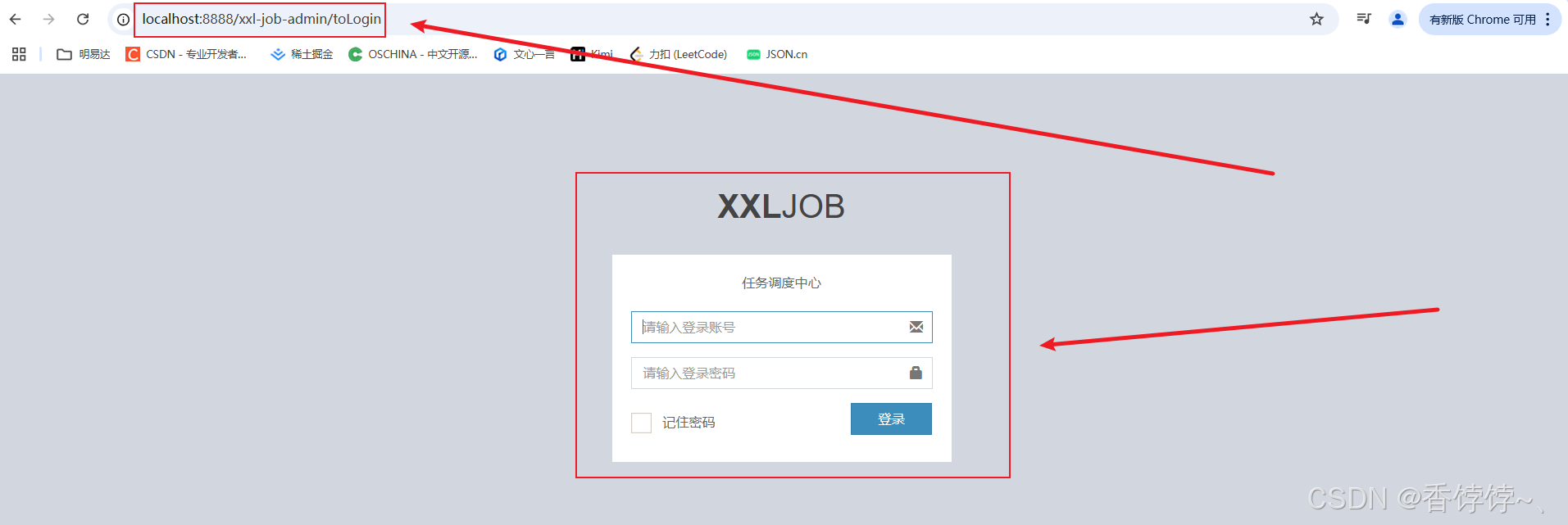Open the Chrome profile avatar icon
This screenshot has height=525, width=1568.
(1398, 19)
